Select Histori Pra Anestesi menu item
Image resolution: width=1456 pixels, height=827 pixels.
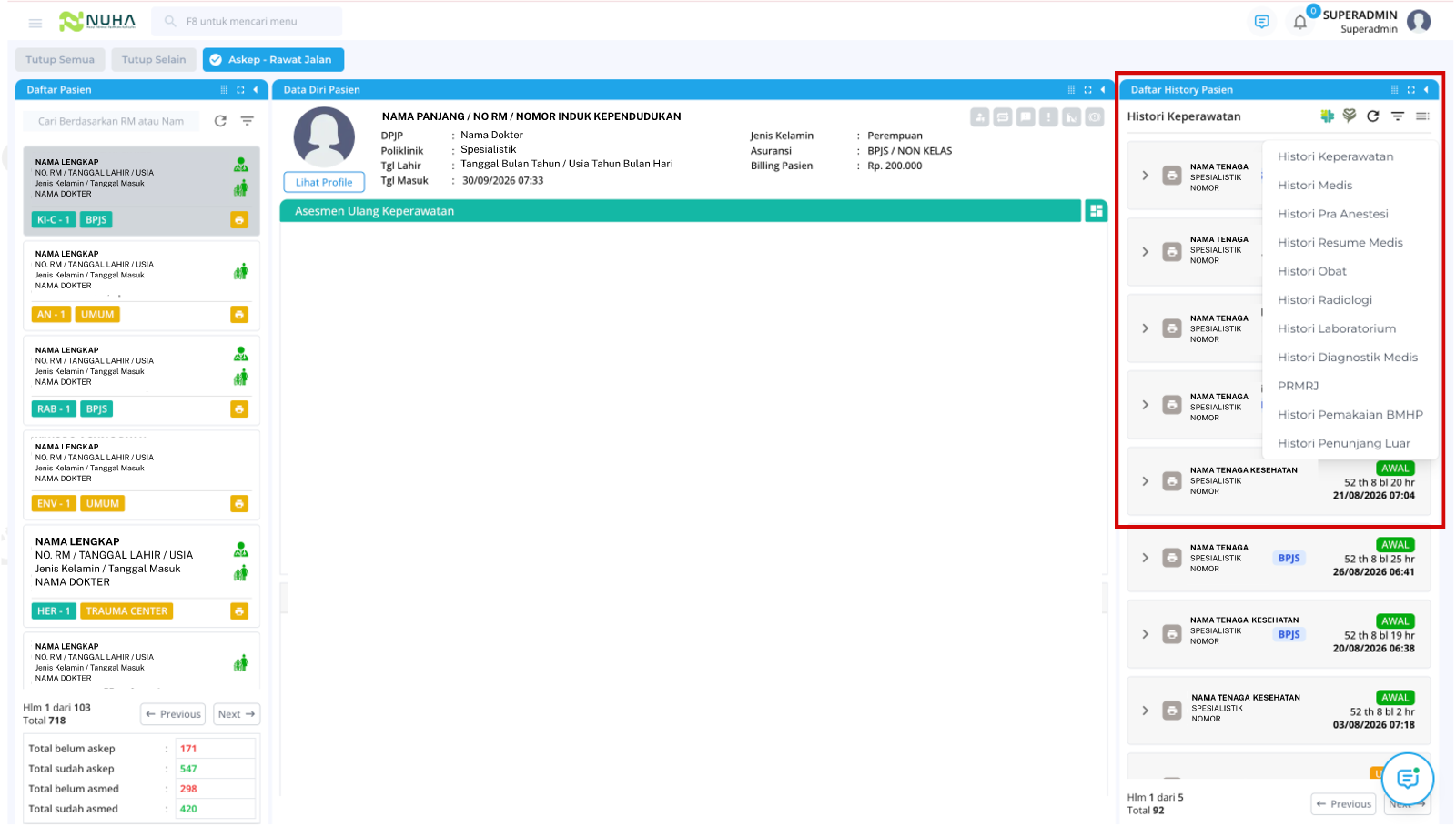coord(1332,214)
